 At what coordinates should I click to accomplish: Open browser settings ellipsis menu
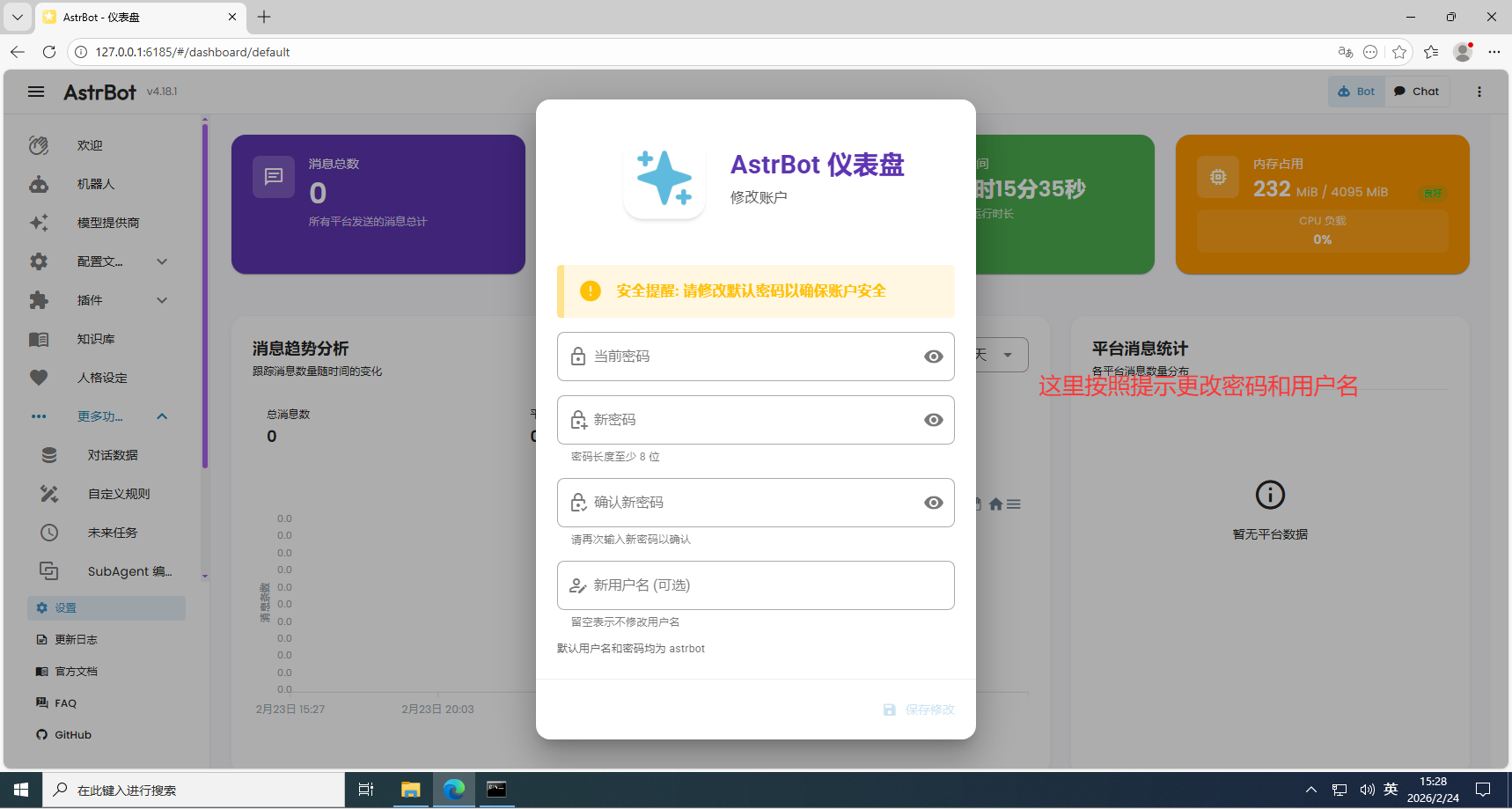point(1494,52)
